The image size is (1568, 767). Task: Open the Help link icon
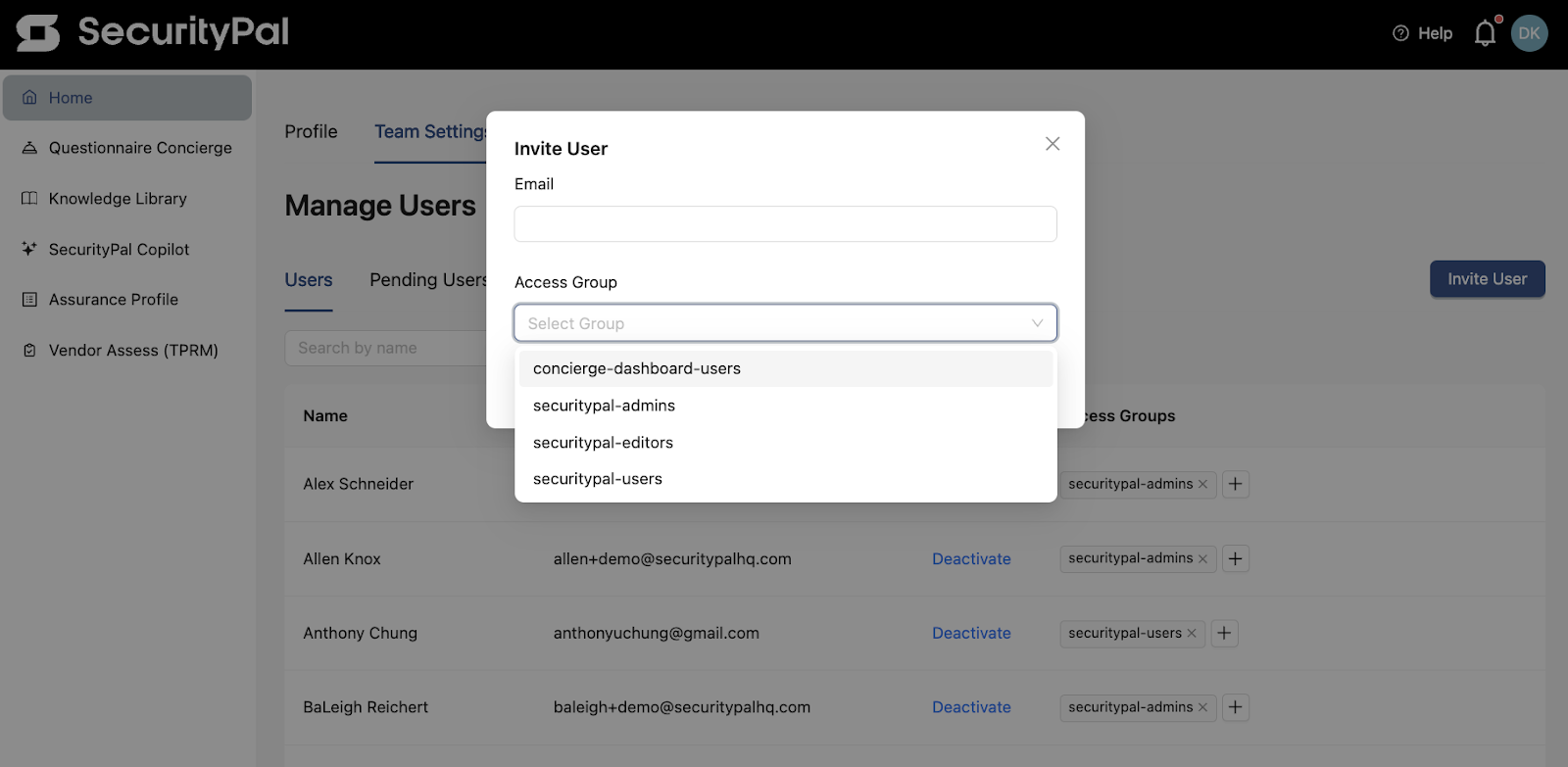1400,33
